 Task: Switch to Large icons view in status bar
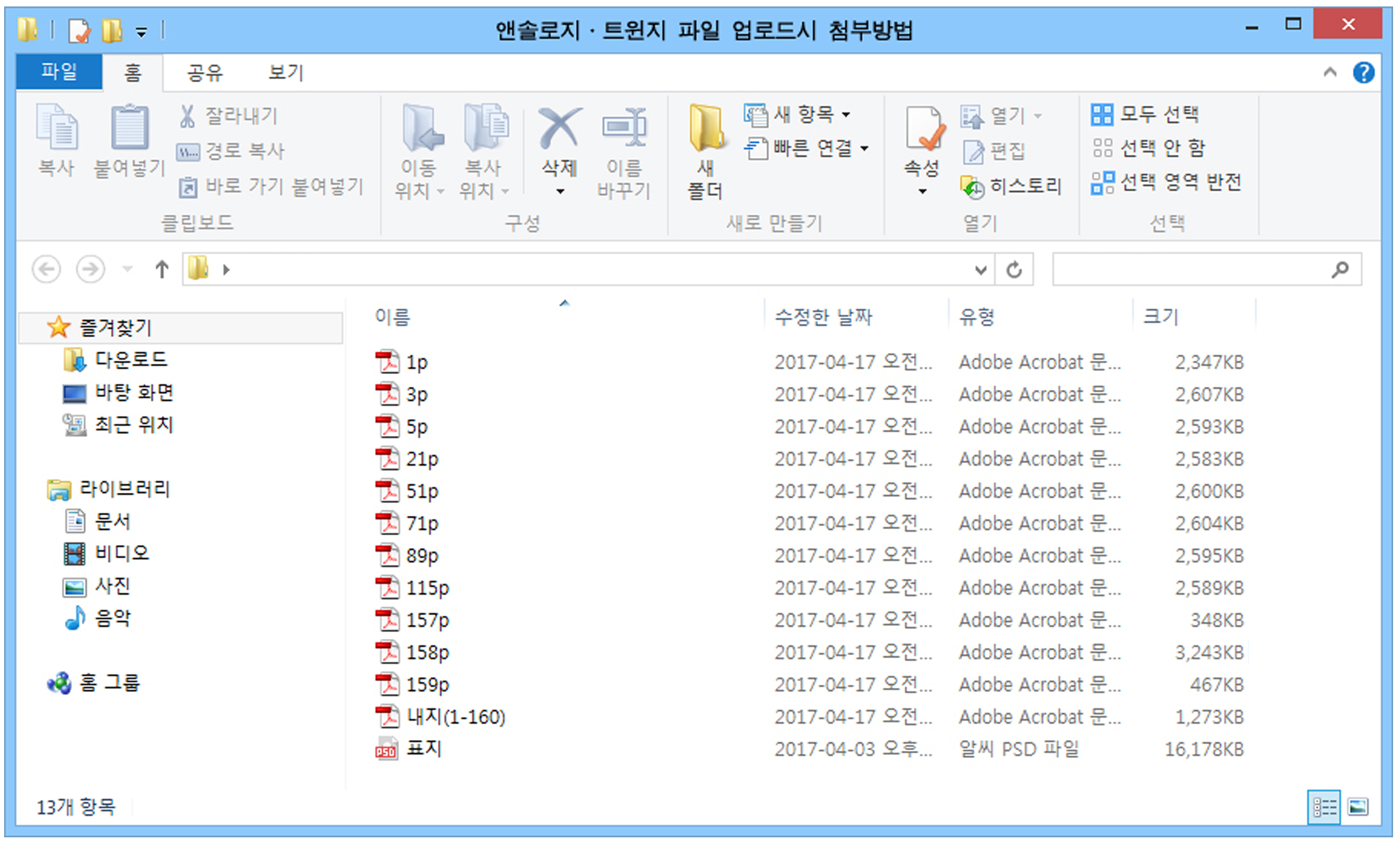tap(1358, 806)
